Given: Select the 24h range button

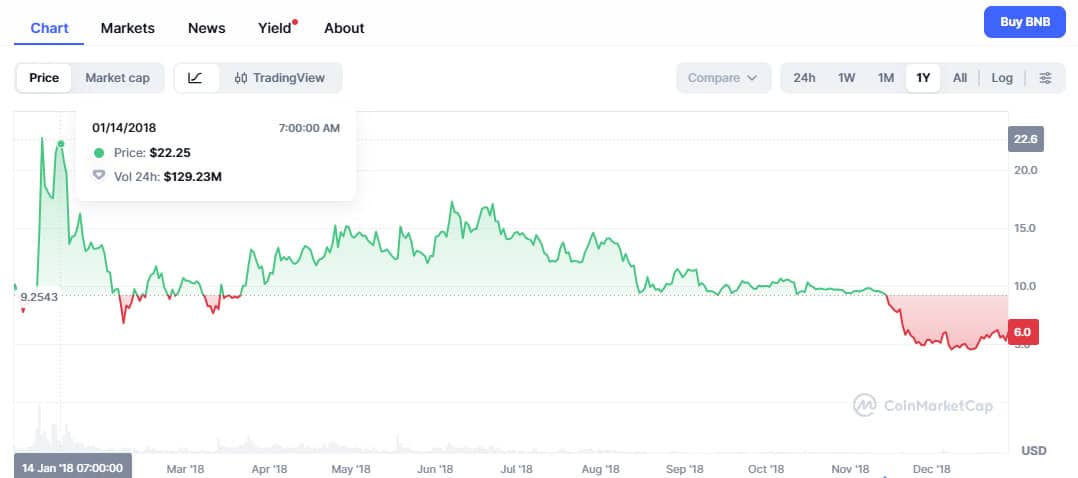Looking at the screenshot, I should (x=804, y=78).
